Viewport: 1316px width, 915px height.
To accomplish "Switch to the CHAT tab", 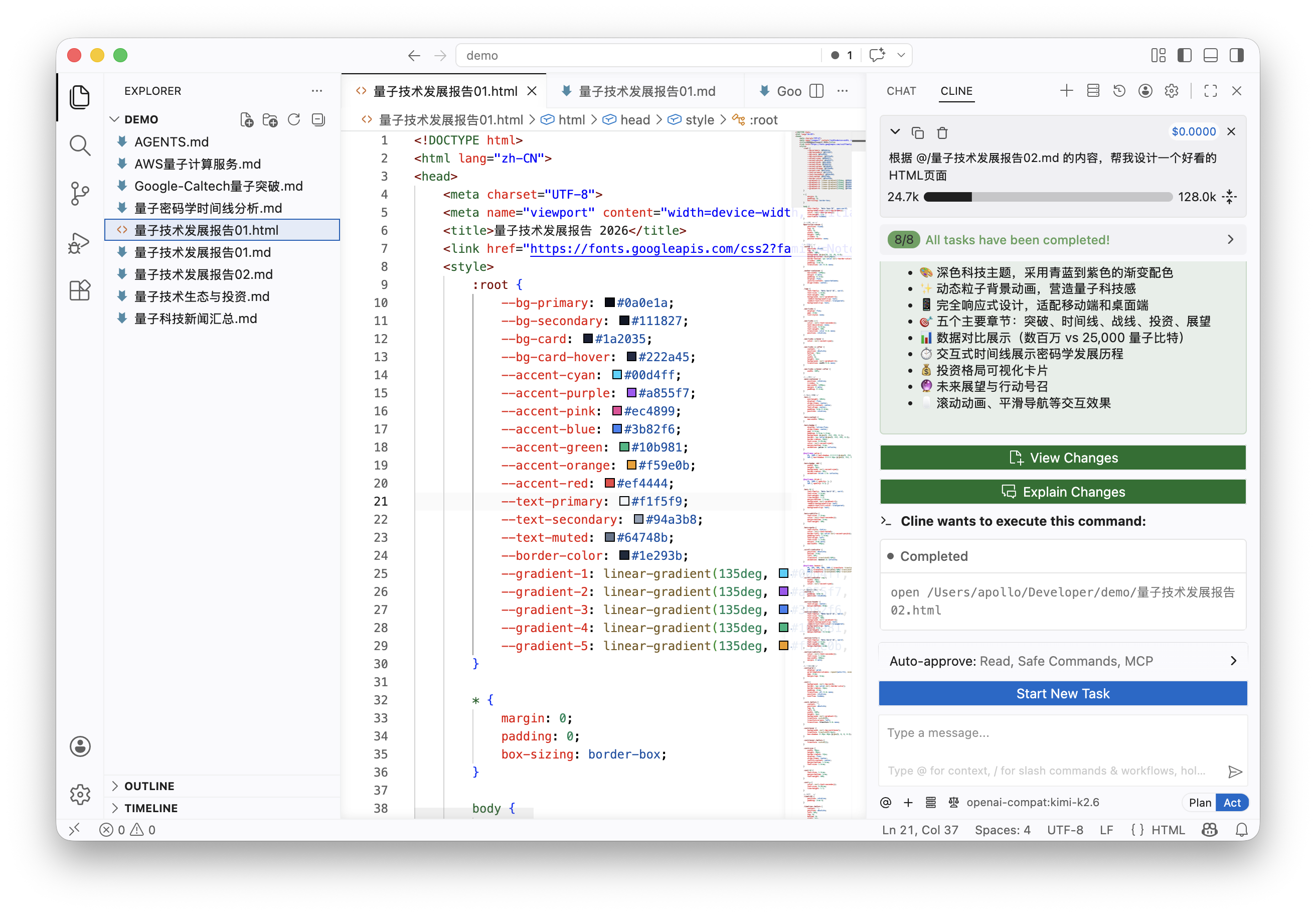I will click(901, 91).
